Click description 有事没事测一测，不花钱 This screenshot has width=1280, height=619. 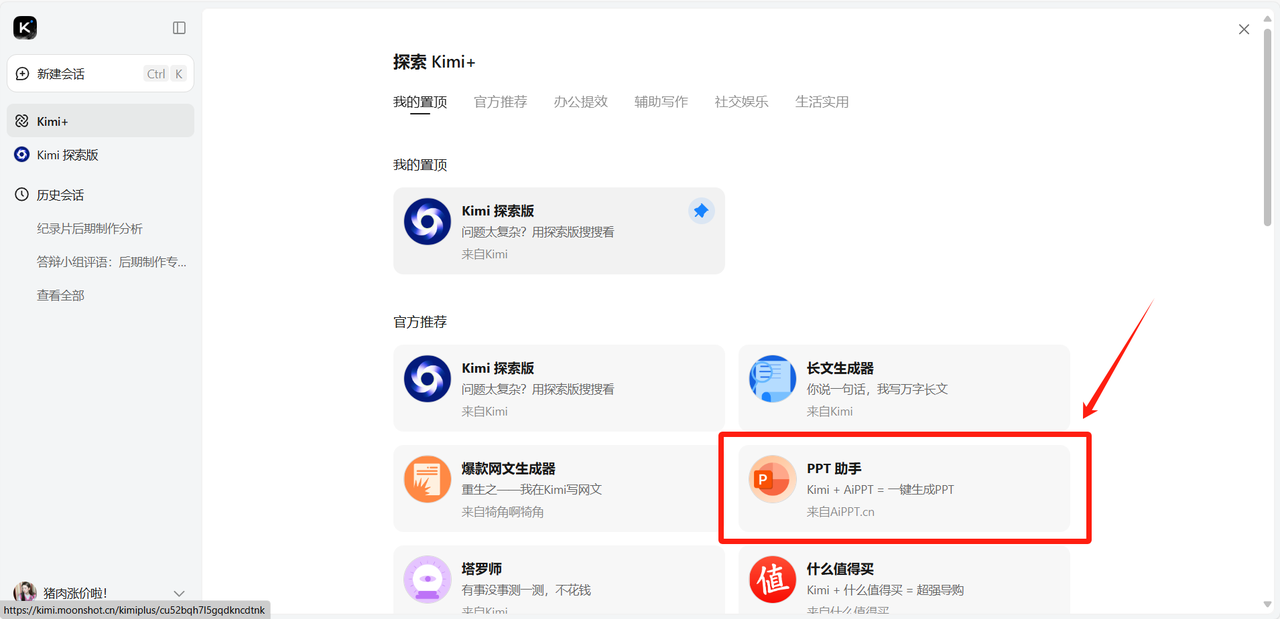(x=526, y=590)
